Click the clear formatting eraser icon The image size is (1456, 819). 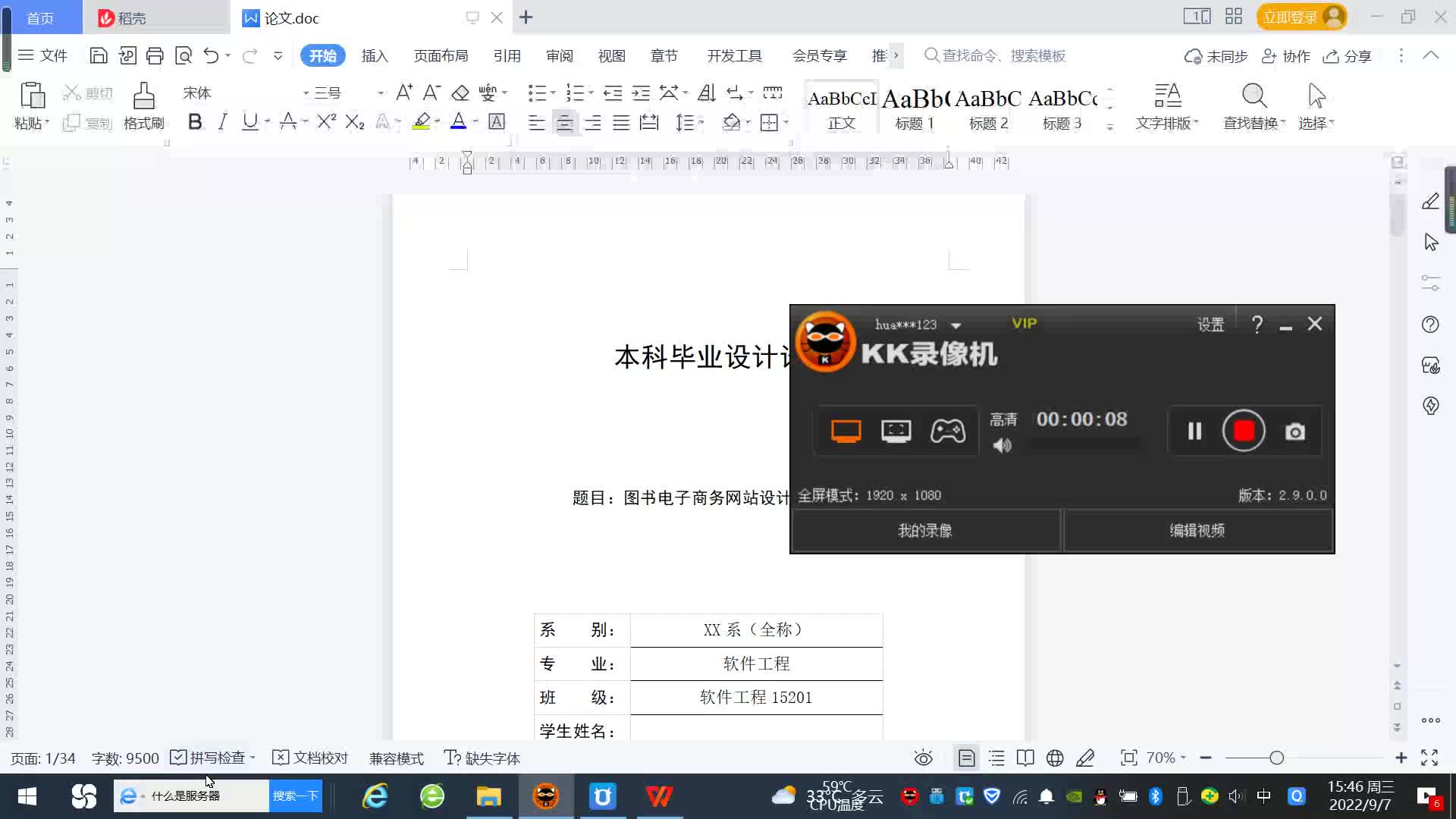pyautogui.click(x=460, y=93)
